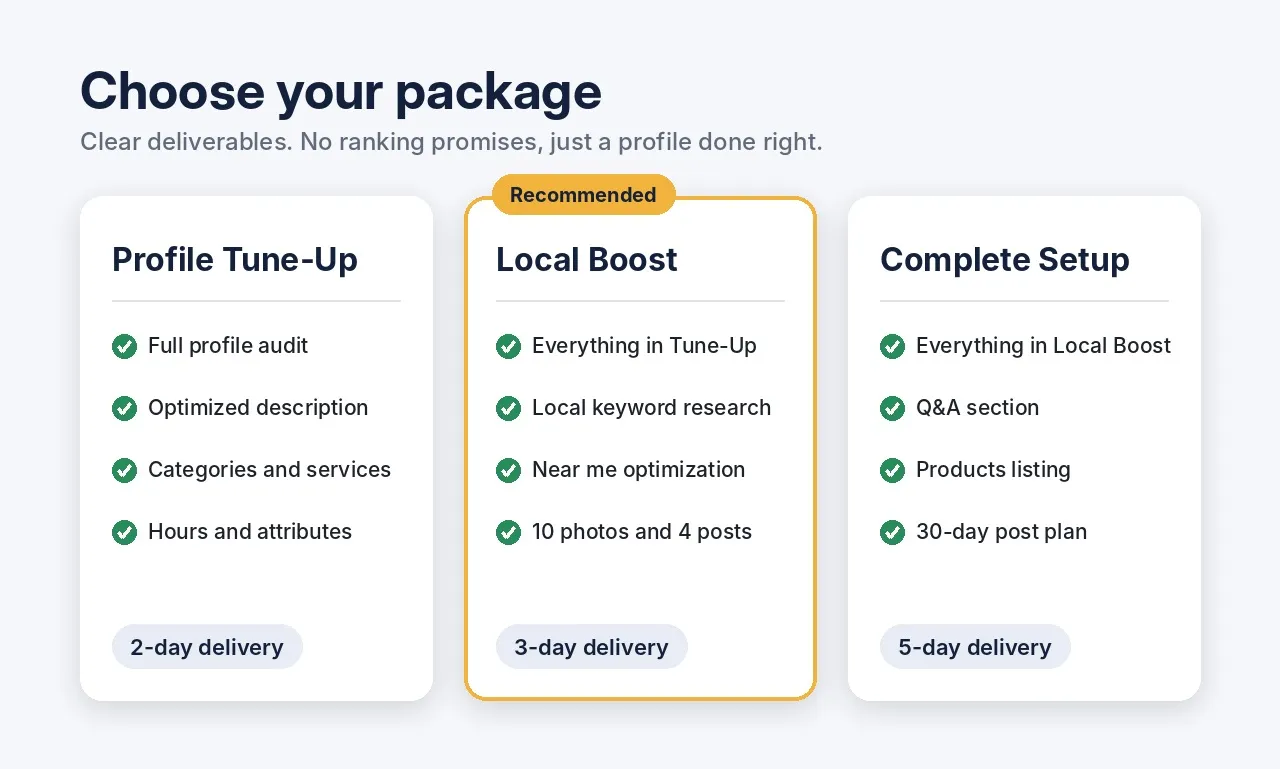Viewport: 1280px width, 769px height.
Task: Click the checkmark next to 30-day post plan
Action: [892, 532]
